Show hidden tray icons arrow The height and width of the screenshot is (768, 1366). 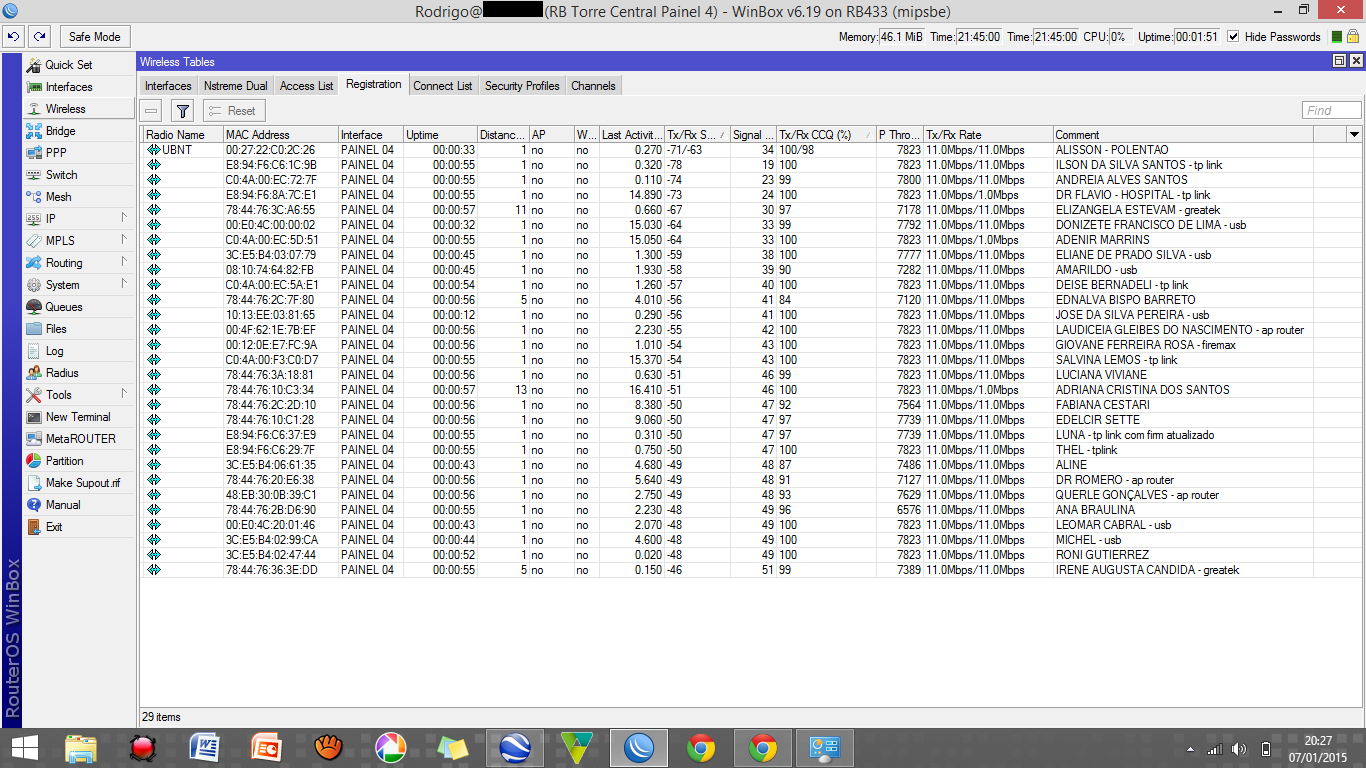[x=1190, y=748]
